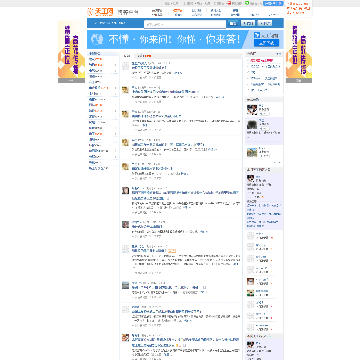The height and width of the screenshot is (360, 360).
Task: Click the globe icon in the blue banner
Action: coord(97,40)
